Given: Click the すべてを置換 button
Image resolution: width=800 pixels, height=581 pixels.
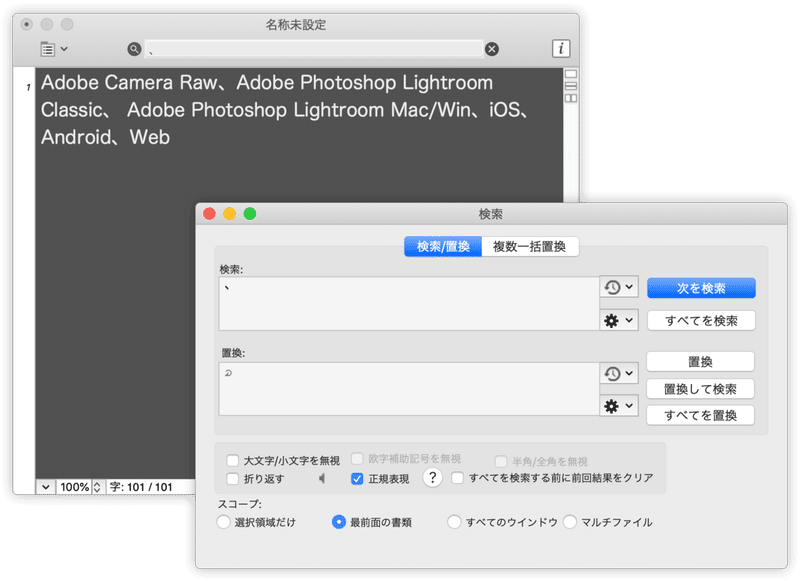Looking at the screenshot, I should [700, 416].
